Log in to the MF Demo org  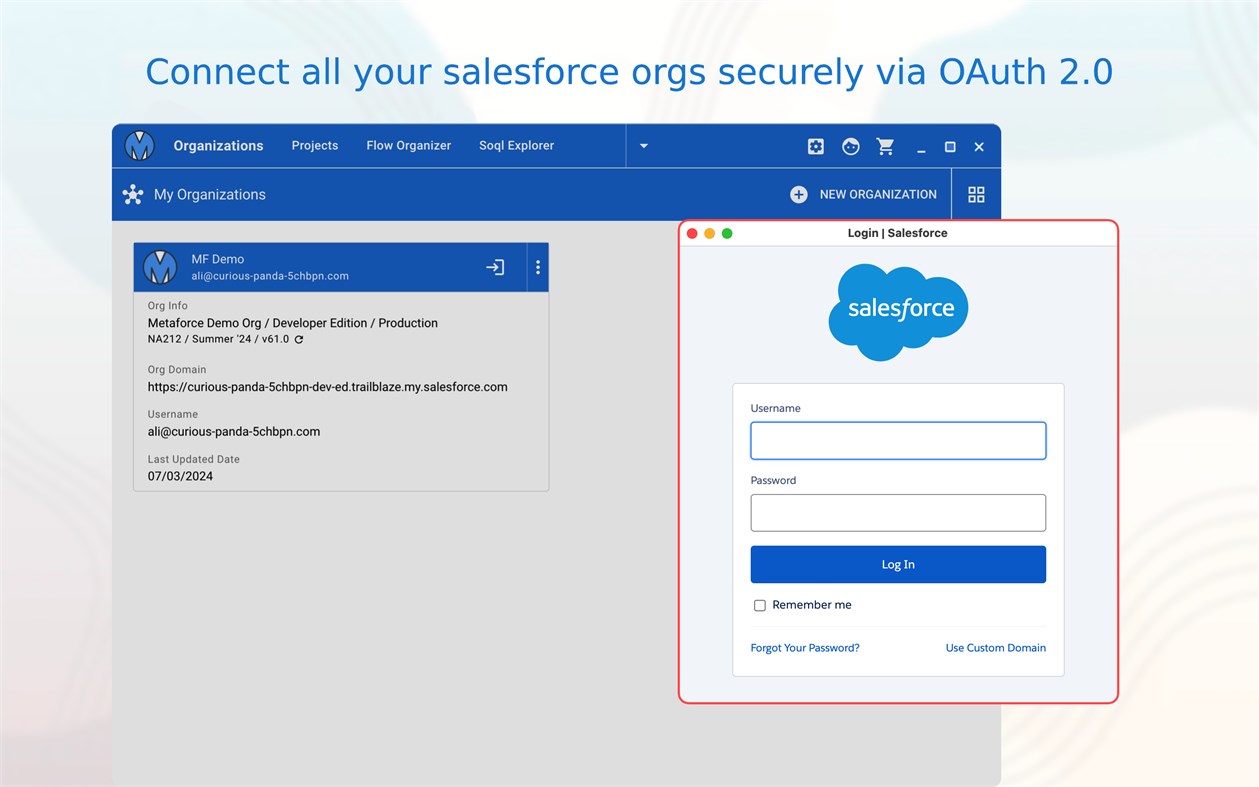point(495,267)
